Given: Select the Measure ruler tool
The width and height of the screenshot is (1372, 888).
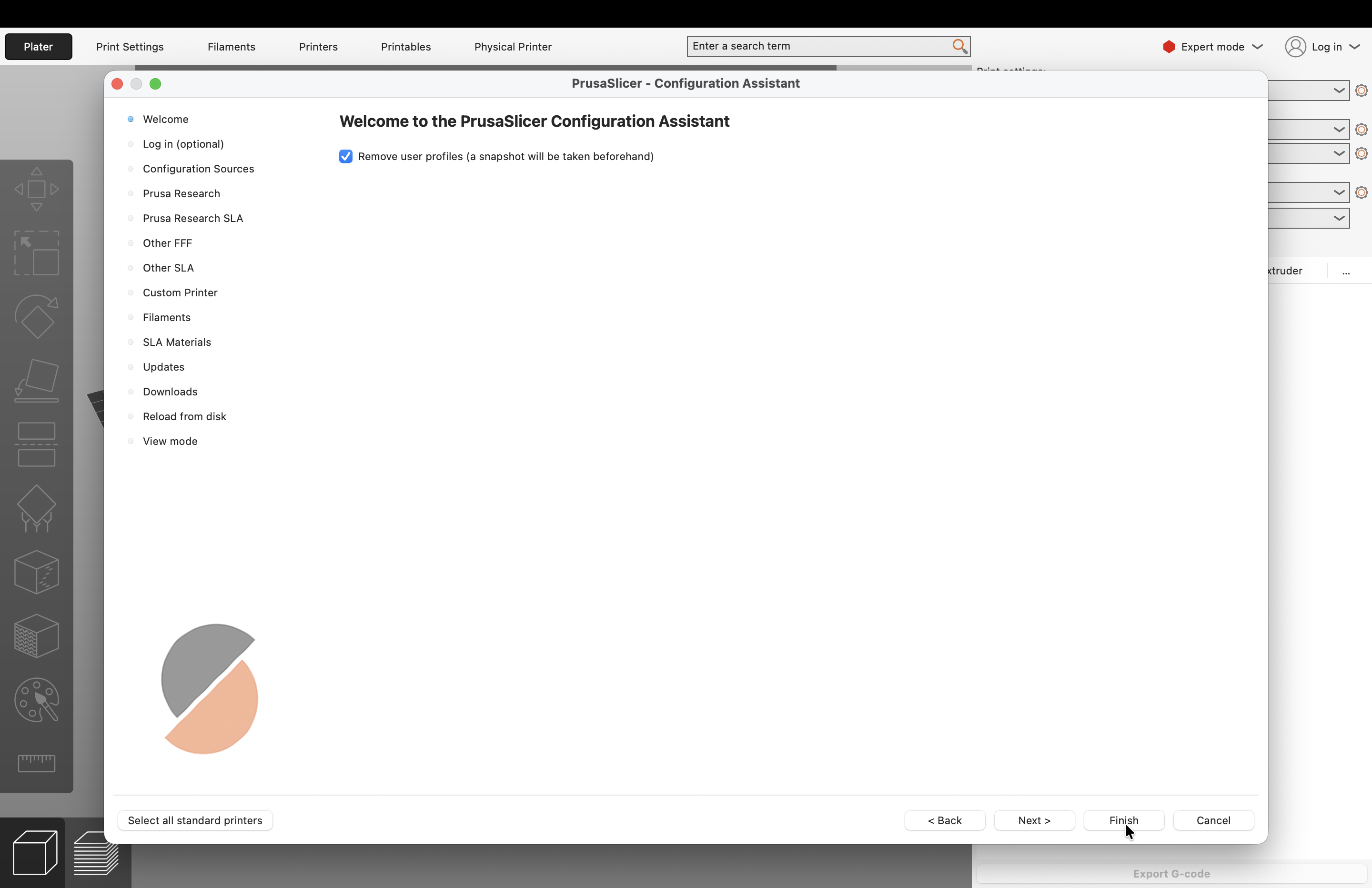Looking at the screenshot, I should point(36,763).
